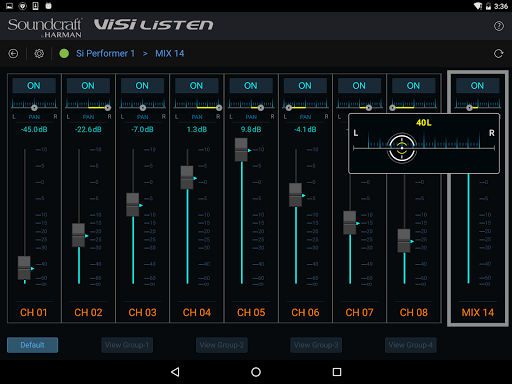Click the 40L pan popup crosshair
Image resolution: width=512 pixels, height=384 pixels.
pyautogui.click(x=402, y=148)
